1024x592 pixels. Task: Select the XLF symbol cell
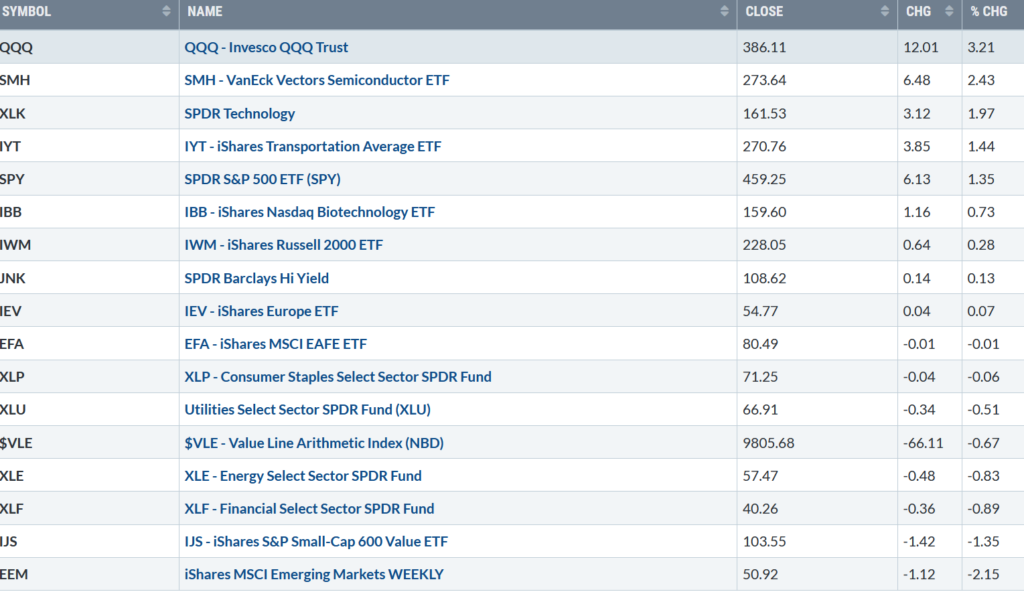point(89,508)
